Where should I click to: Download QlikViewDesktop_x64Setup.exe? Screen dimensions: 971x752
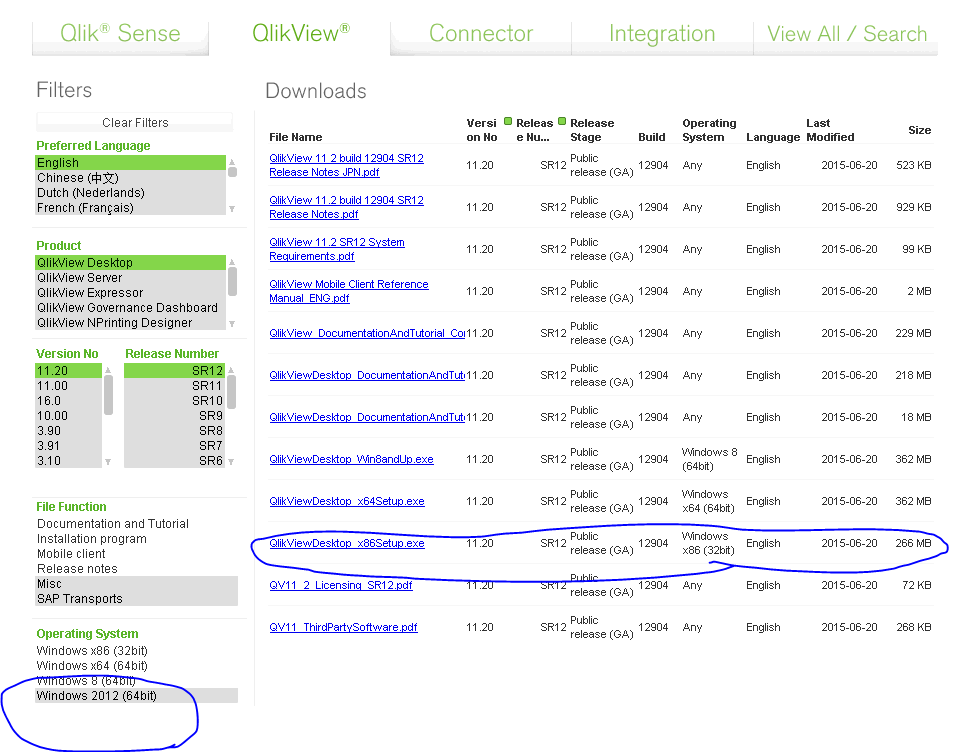coord(347,501)
